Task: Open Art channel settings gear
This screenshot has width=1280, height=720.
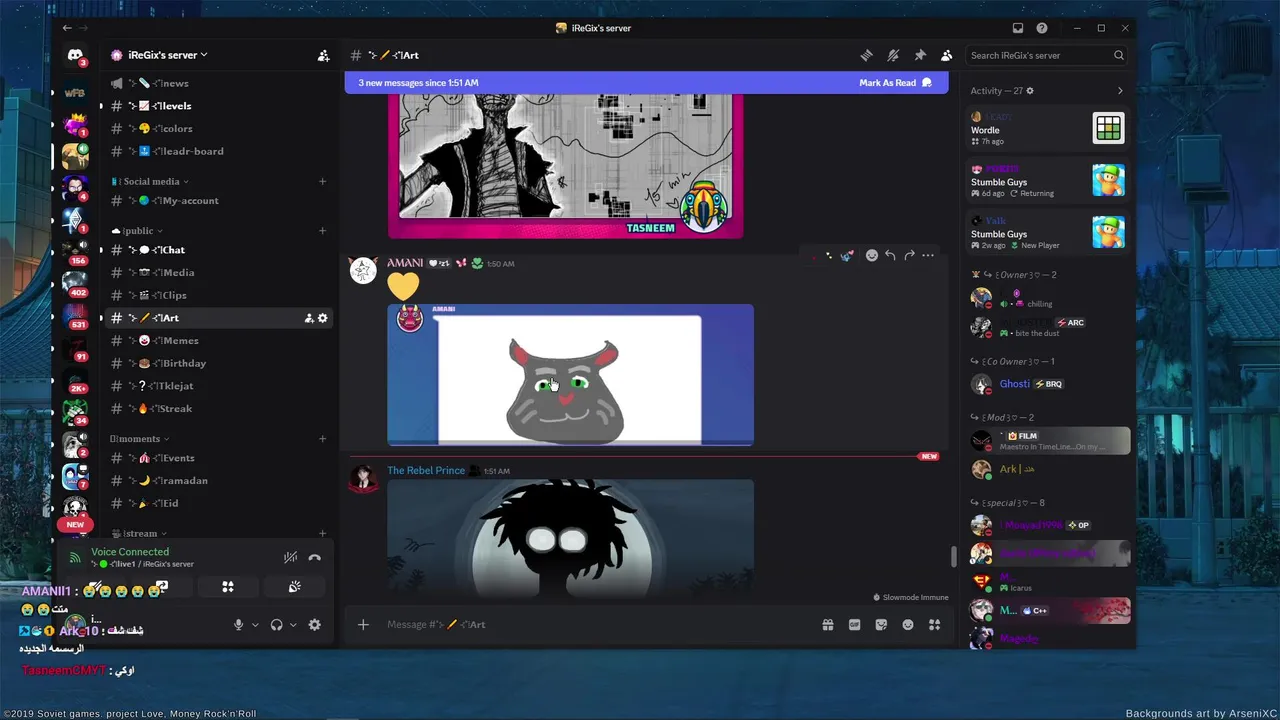Action: pyautogui.click(x=323, y=318)
